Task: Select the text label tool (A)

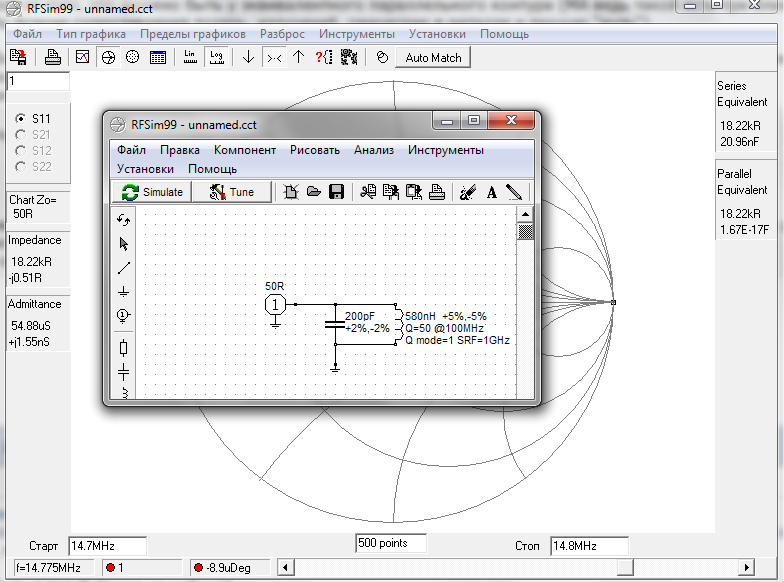Action: click(492, 192)
